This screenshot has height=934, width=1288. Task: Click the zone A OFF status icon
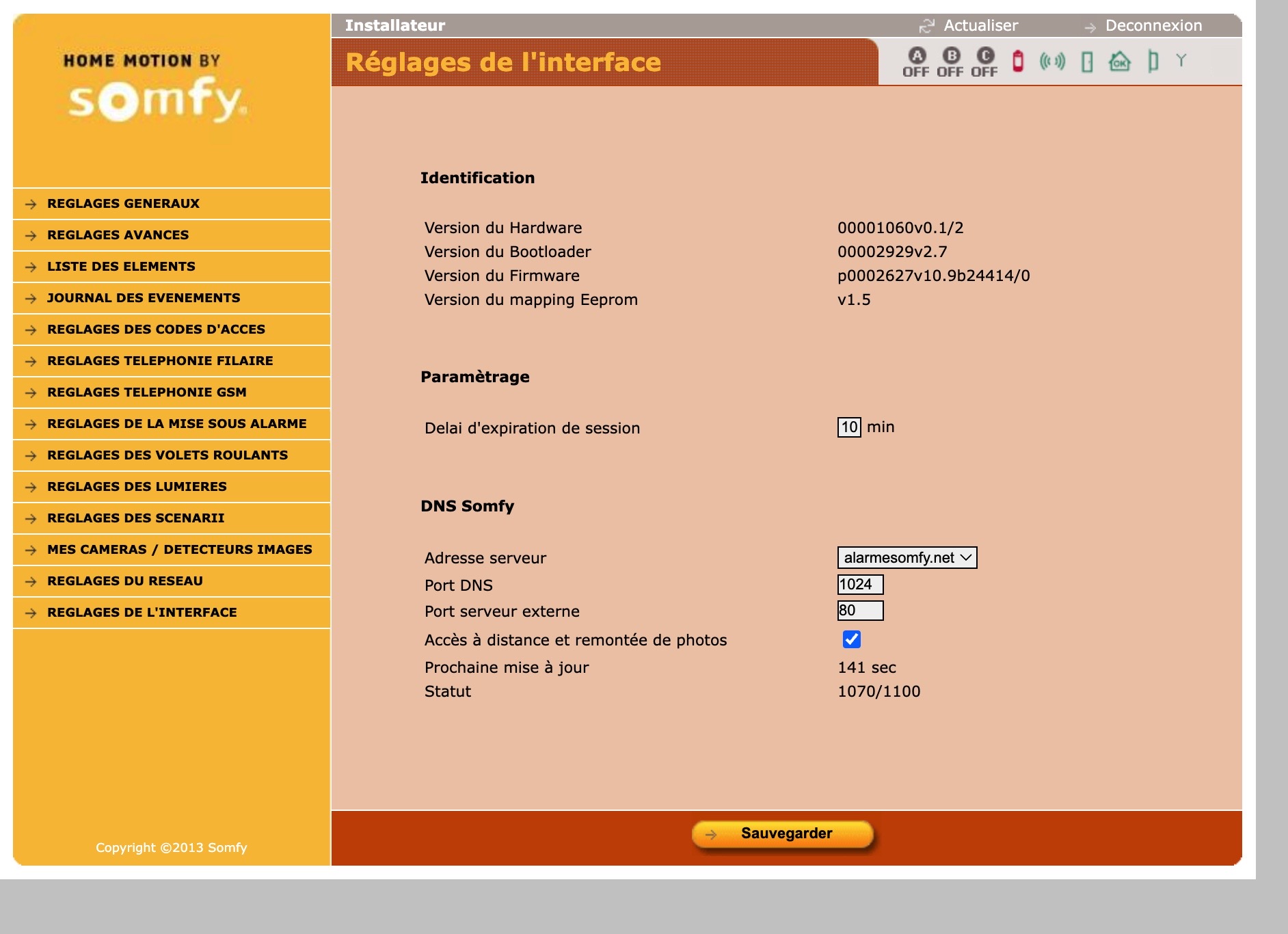coord(916,62)
